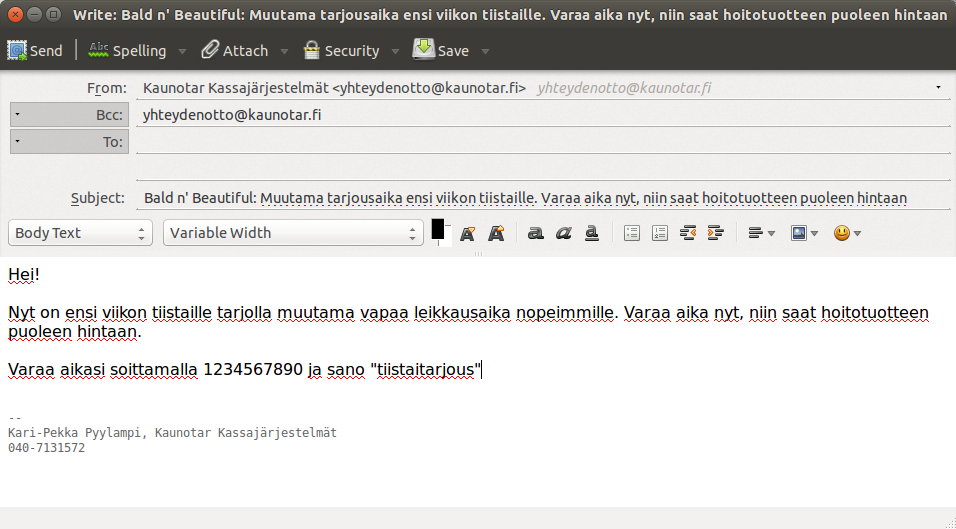The image size is (956, 529).
Task: Click the smaller font size icon
Action: [x=467, y=233]
